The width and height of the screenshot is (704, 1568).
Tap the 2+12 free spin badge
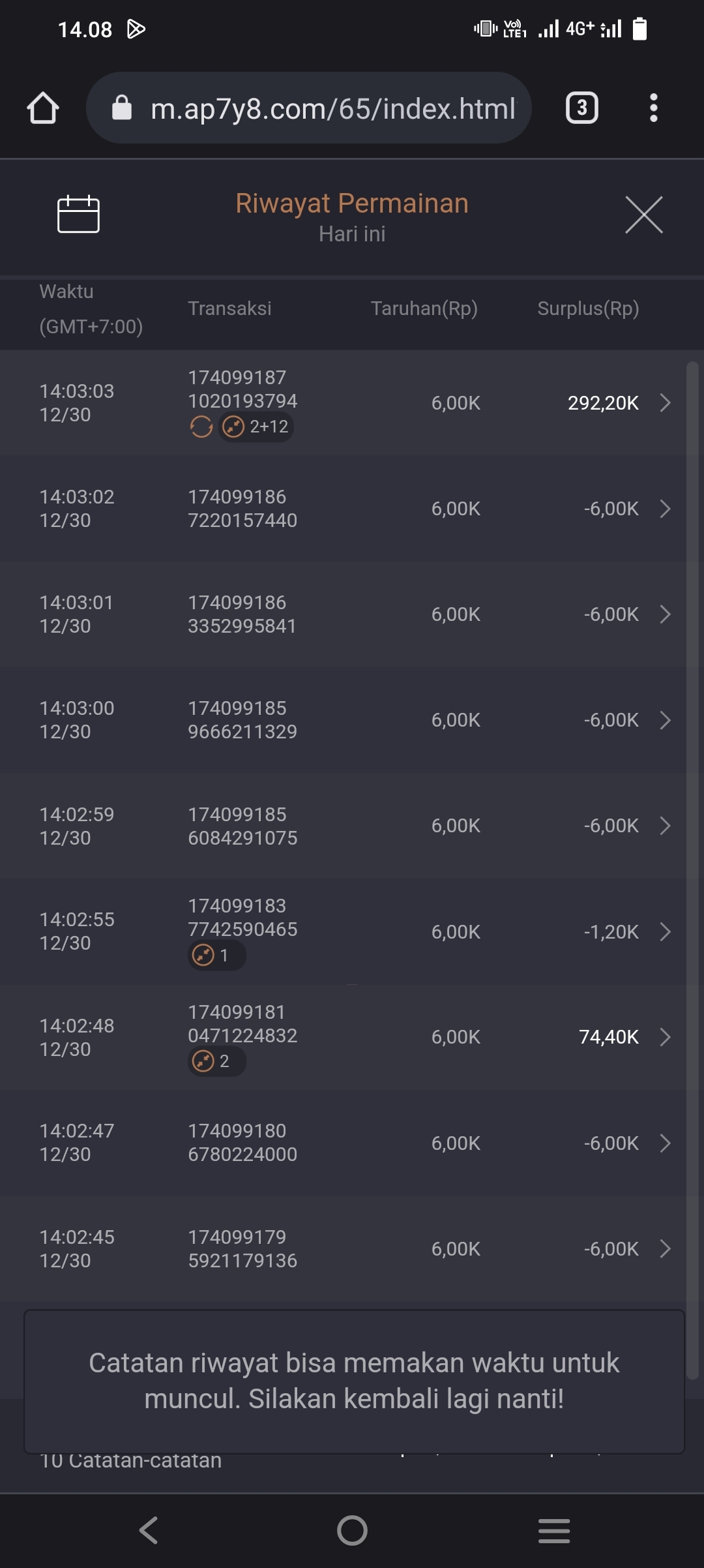coord(256,427)
